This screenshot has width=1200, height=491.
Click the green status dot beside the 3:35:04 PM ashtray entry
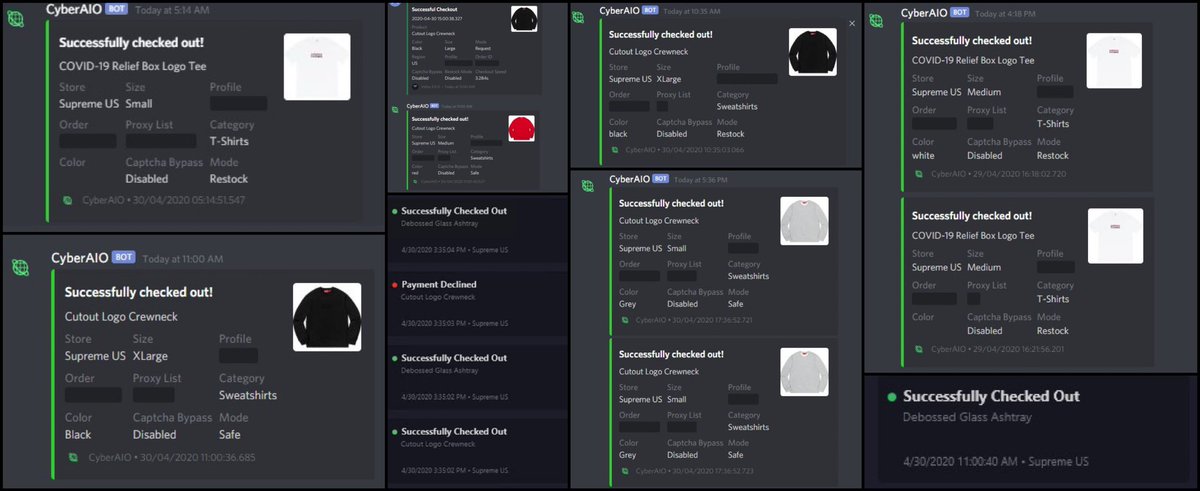tap(396, 211)
